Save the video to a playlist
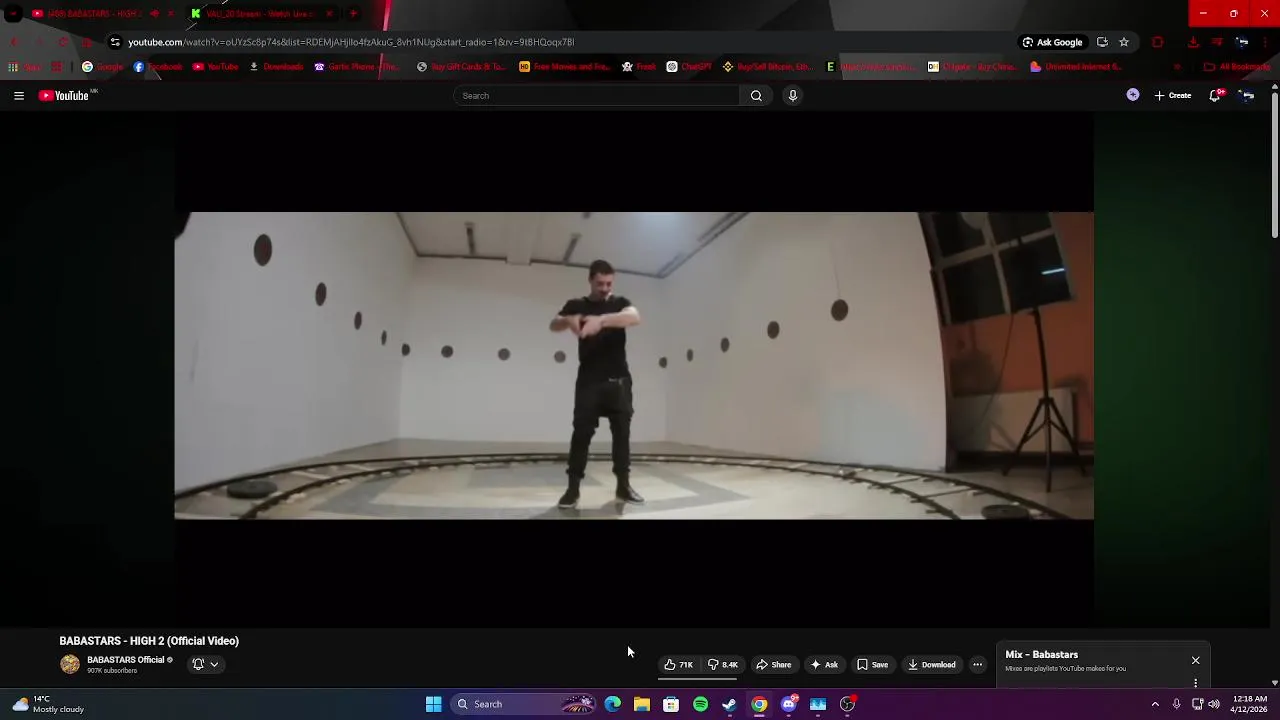Viewport: 1280px width, 720px height. (872, 665)
